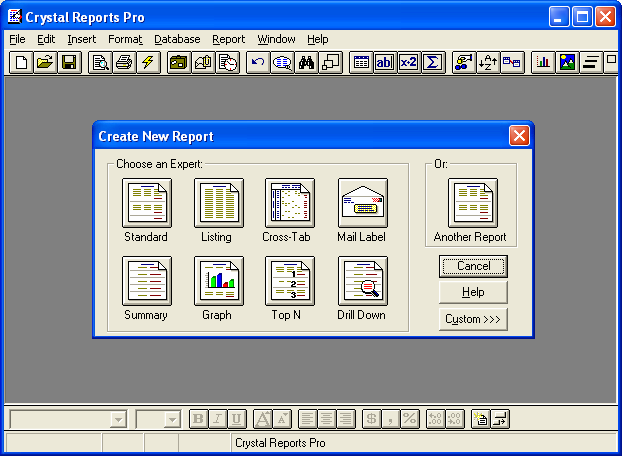The width and height of the screenshot is (622, 456).
Task: Open the Help menu in menu bar
Action: pyautogui.click(x=317, y=39)
